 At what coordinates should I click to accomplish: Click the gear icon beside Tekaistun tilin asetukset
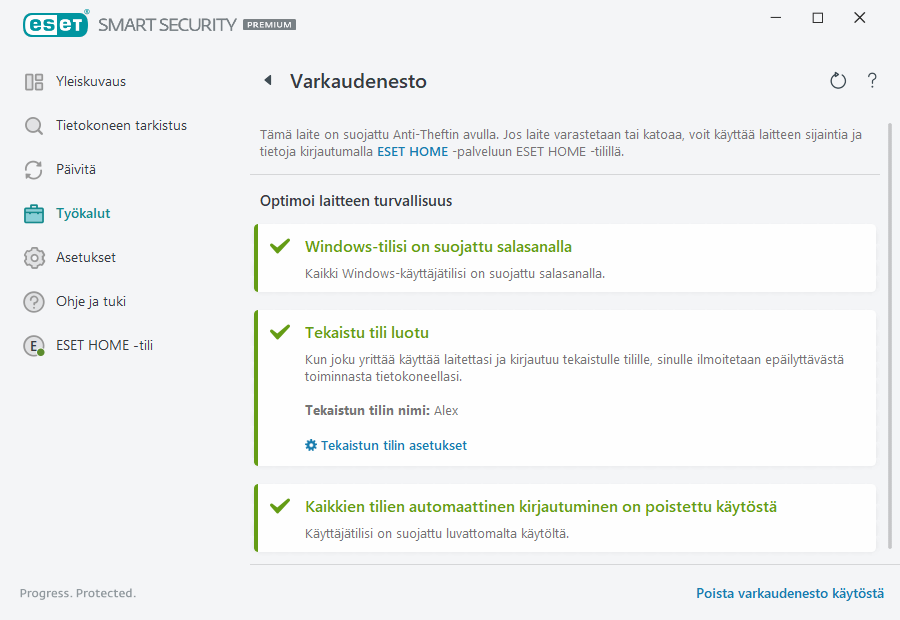click(310, 445)
